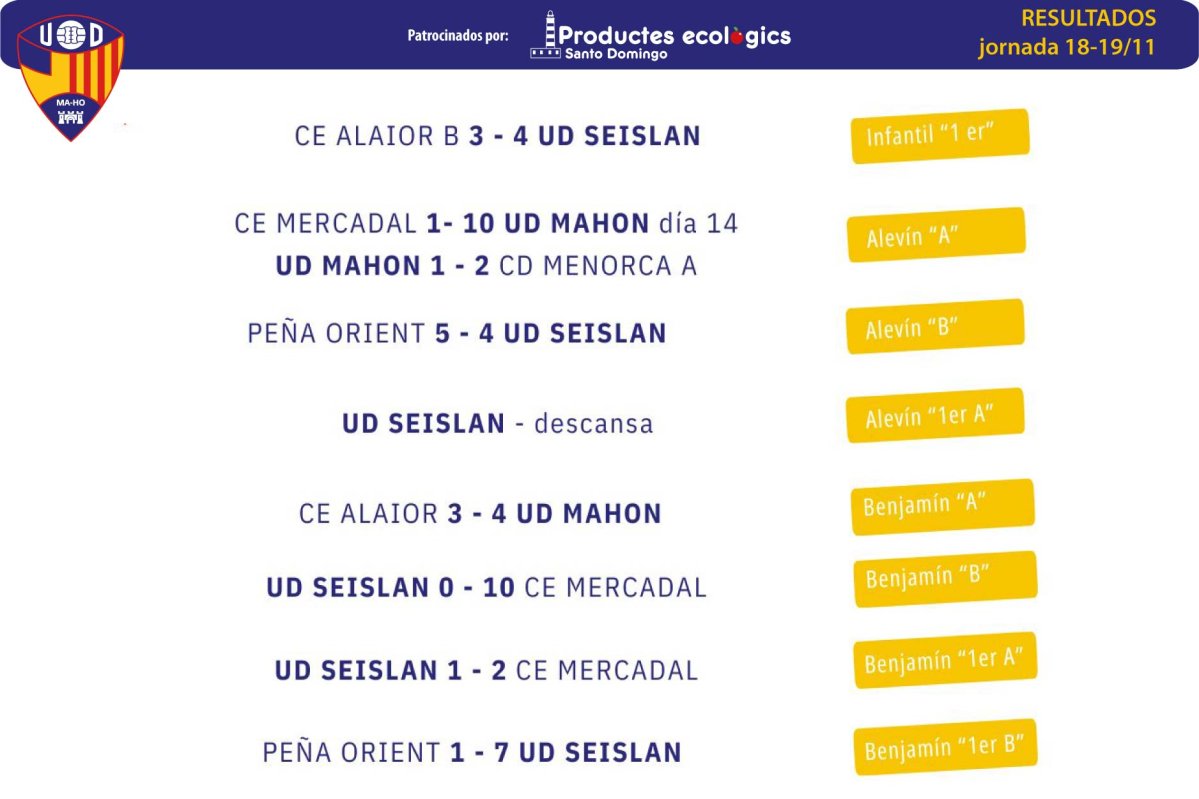The height and width of the screenshot is (799, 1199).
Task: Click the lighthouse icon beside Productes ecològics
Action: coord(546,35)
